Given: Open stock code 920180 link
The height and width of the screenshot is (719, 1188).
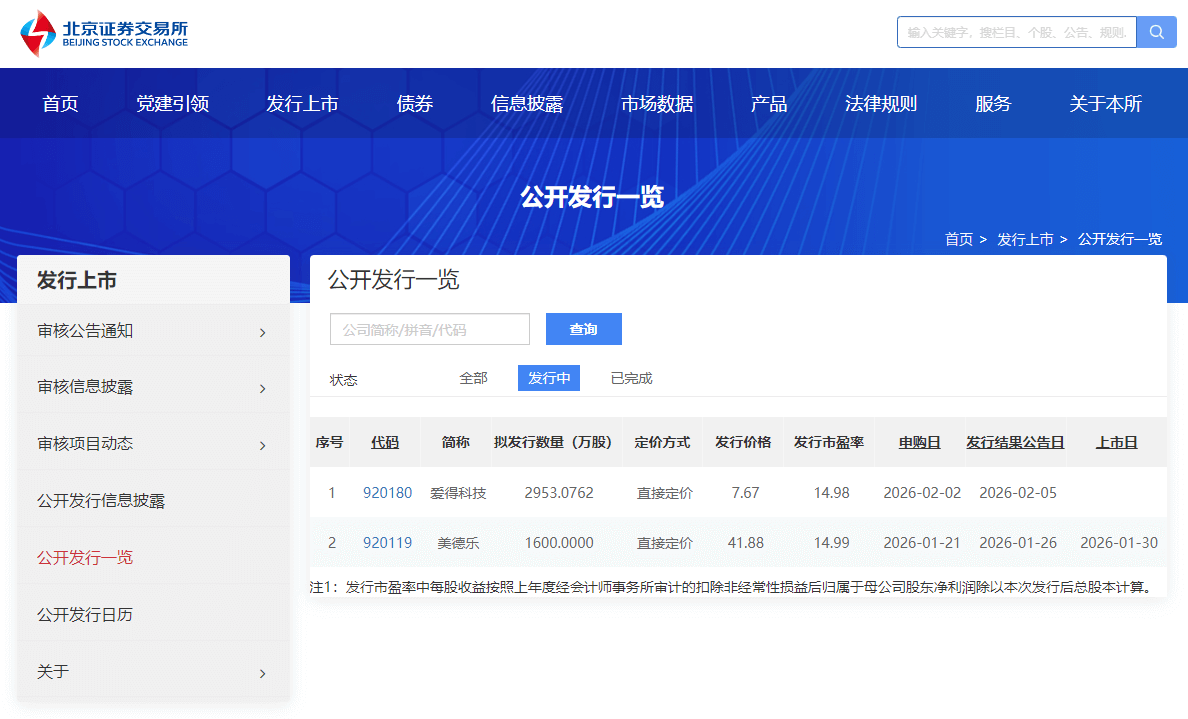Looking at the screenshot, I should coord(387,493).
